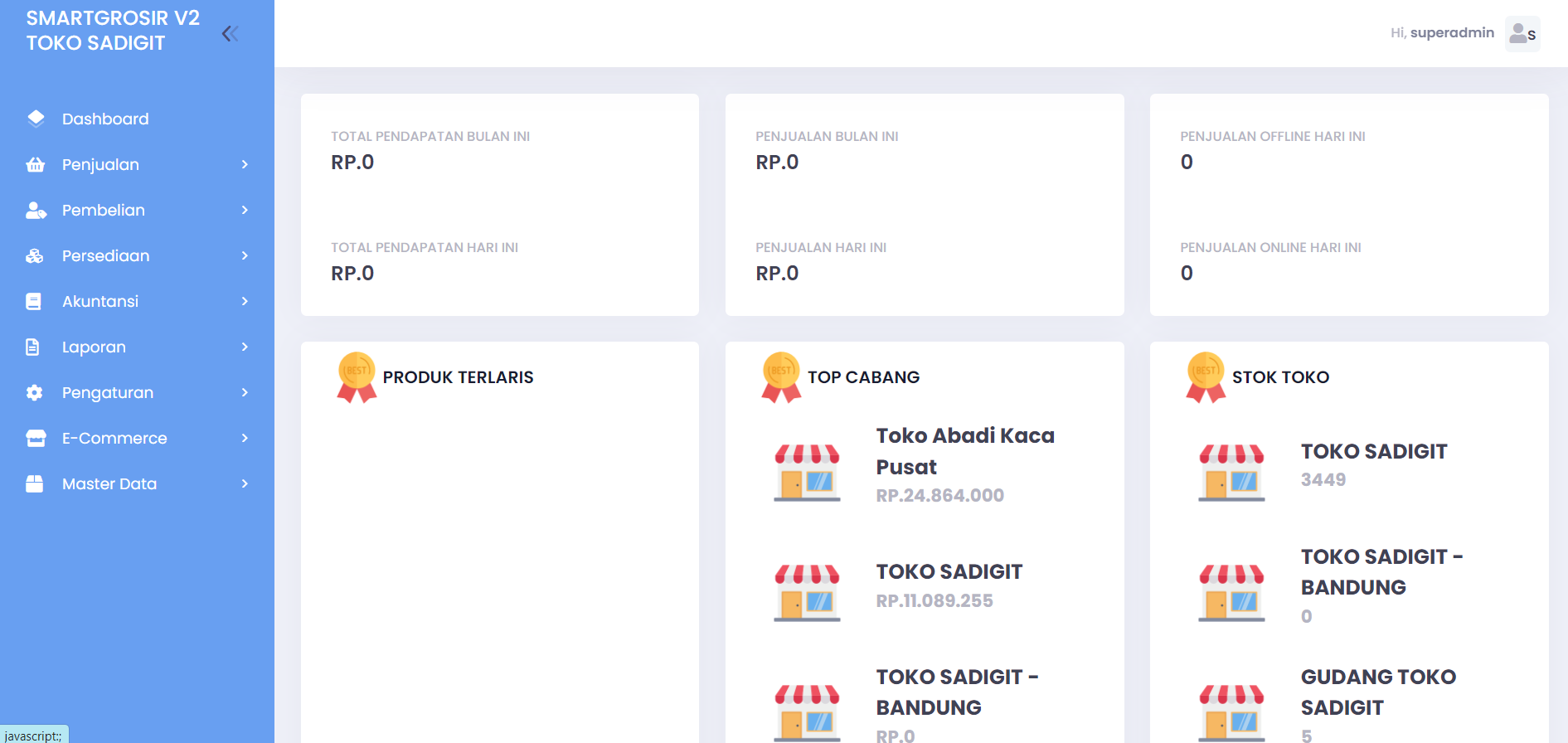The width and height of the screenshot is (1568, 743).
Task: Click the Laporan document icon
Action: pos(33,347)
